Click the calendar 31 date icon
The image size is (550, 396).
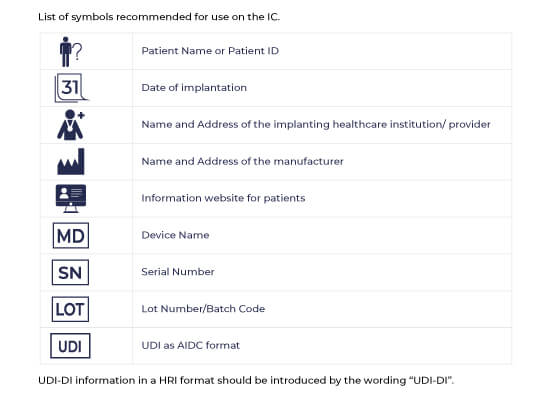click(71, 88)
